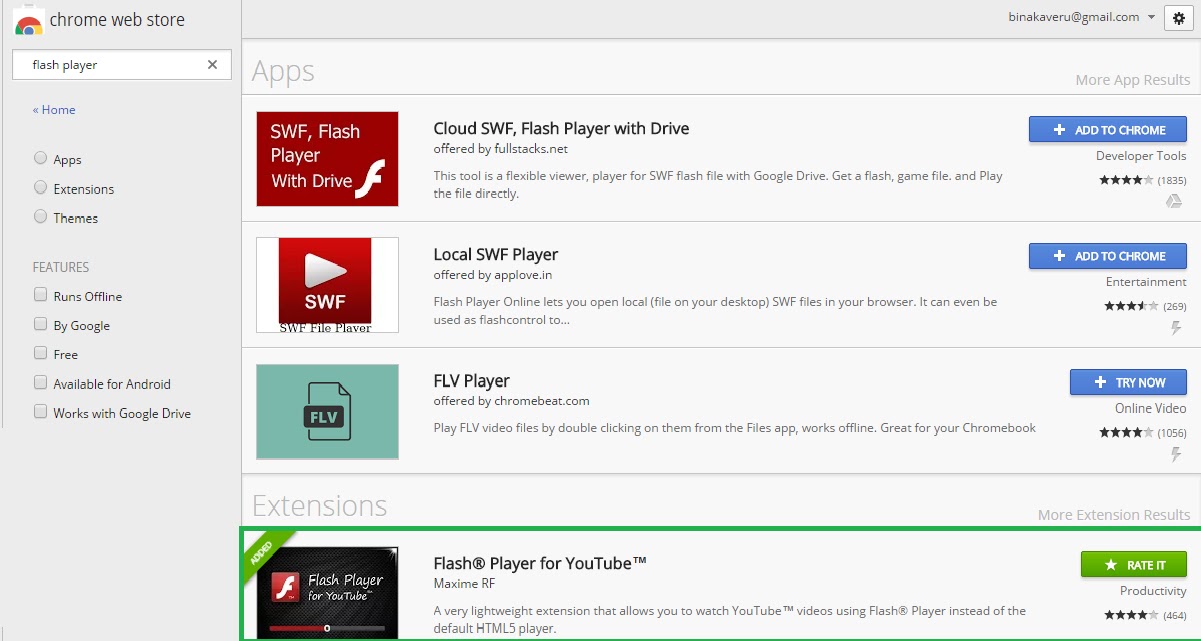Viewport: 1201px width, 641px height.
Task: Open More App Results link
Action: [1133, 80]
